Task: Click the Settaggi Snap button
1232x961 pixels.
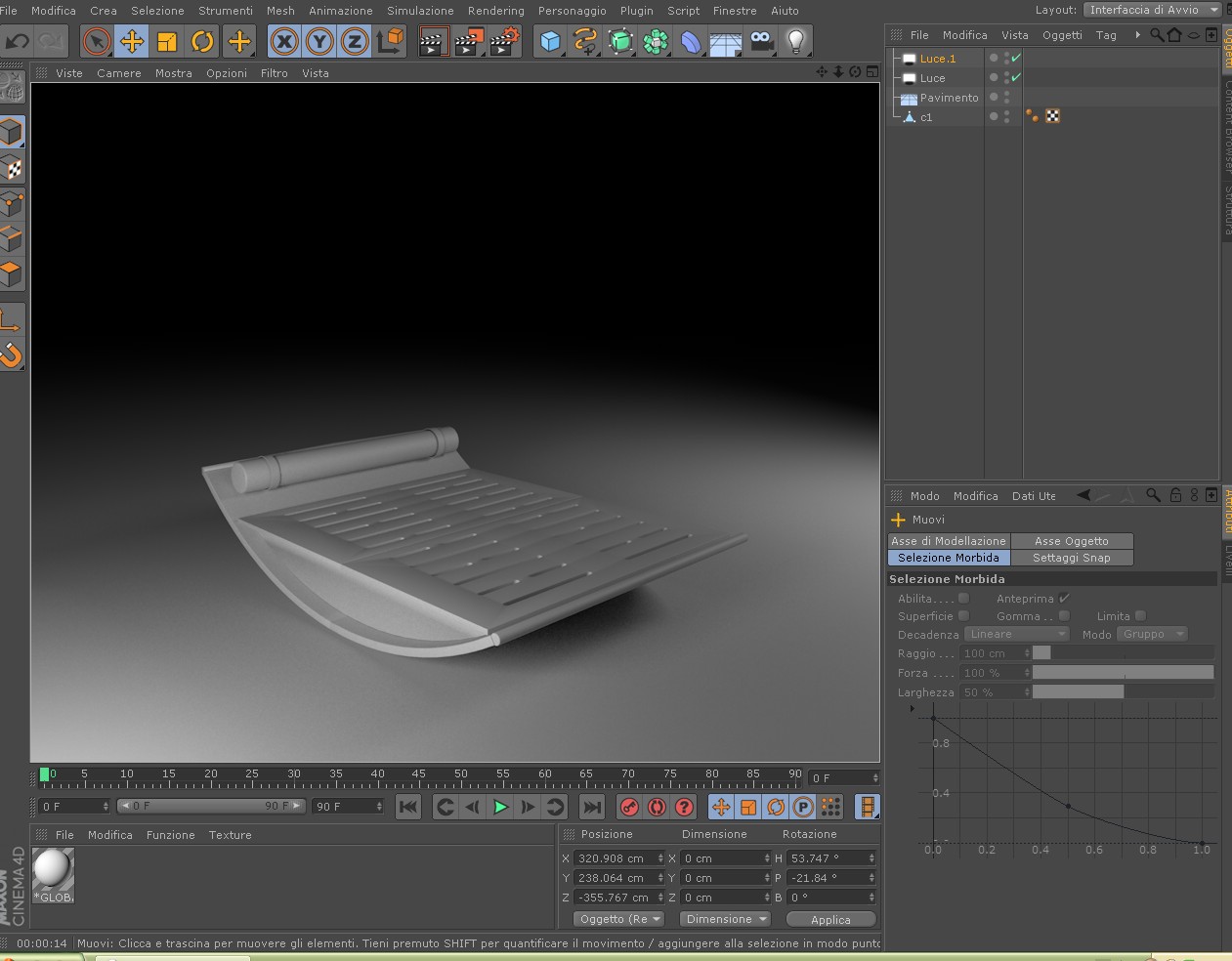Action: (x=1072, y=558)
